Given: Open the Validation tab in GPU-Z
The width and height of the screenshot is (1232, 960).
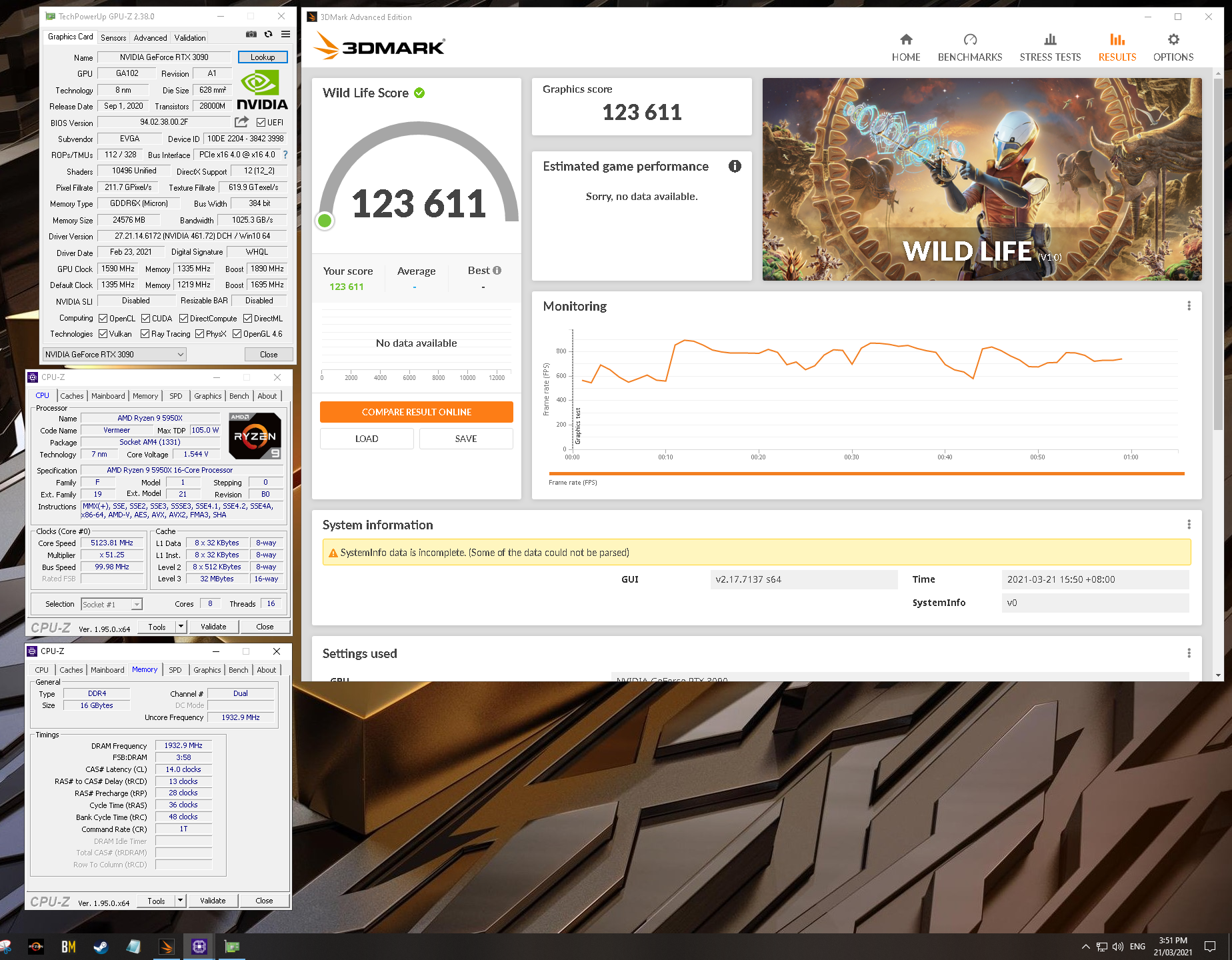Looking at the screenshot, I should click(x=190, y=38).
